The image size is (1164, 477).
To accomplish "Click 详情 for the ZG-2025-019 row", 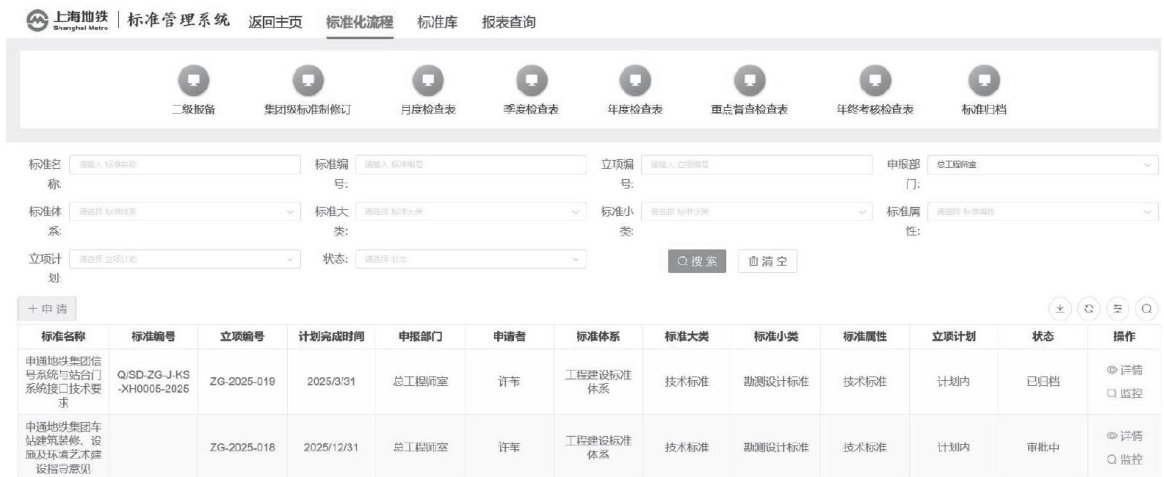I will pyautogui.click(x=1124, y=370).
